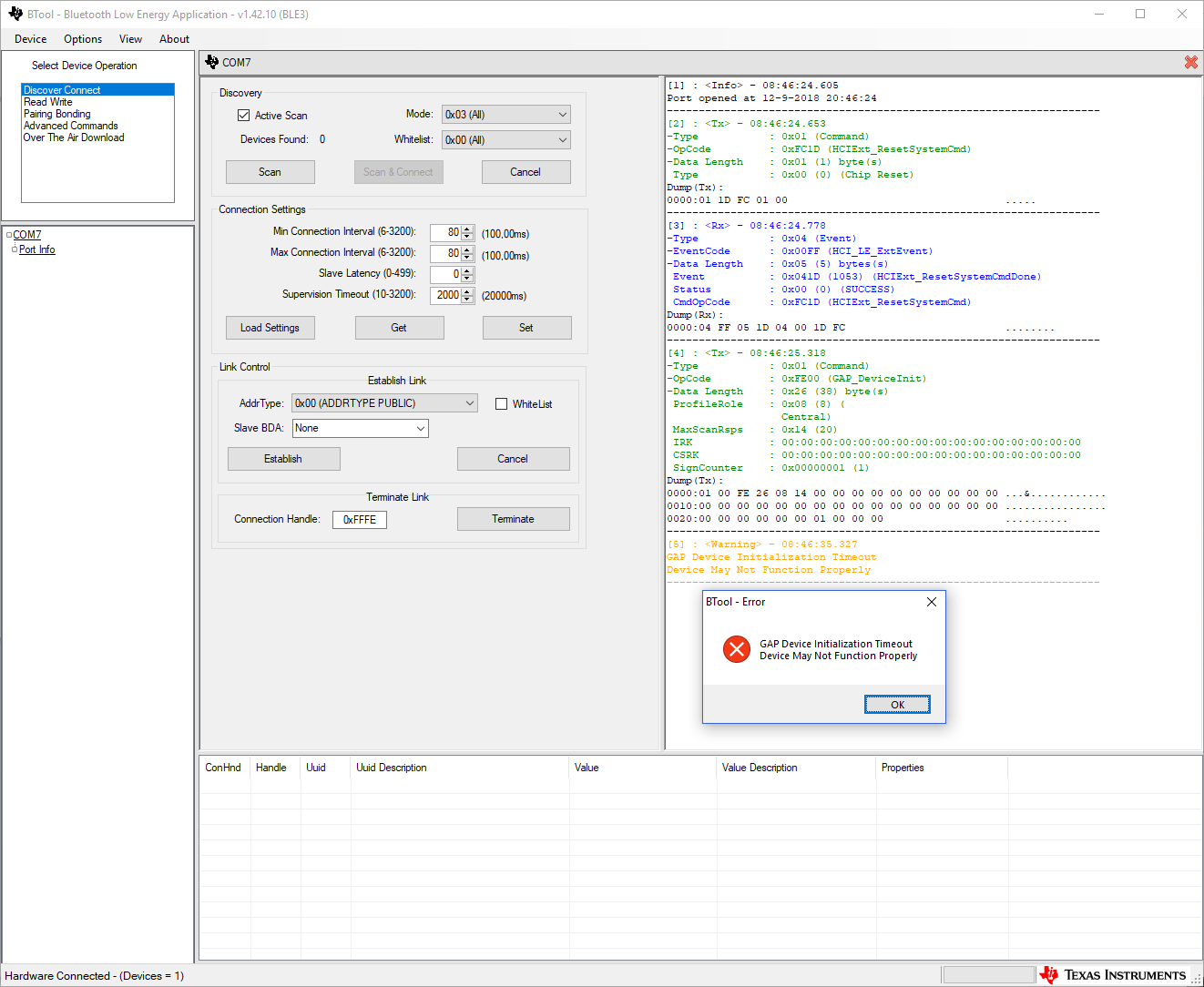
Task: Open the About menu
Action: click(174, 38)
